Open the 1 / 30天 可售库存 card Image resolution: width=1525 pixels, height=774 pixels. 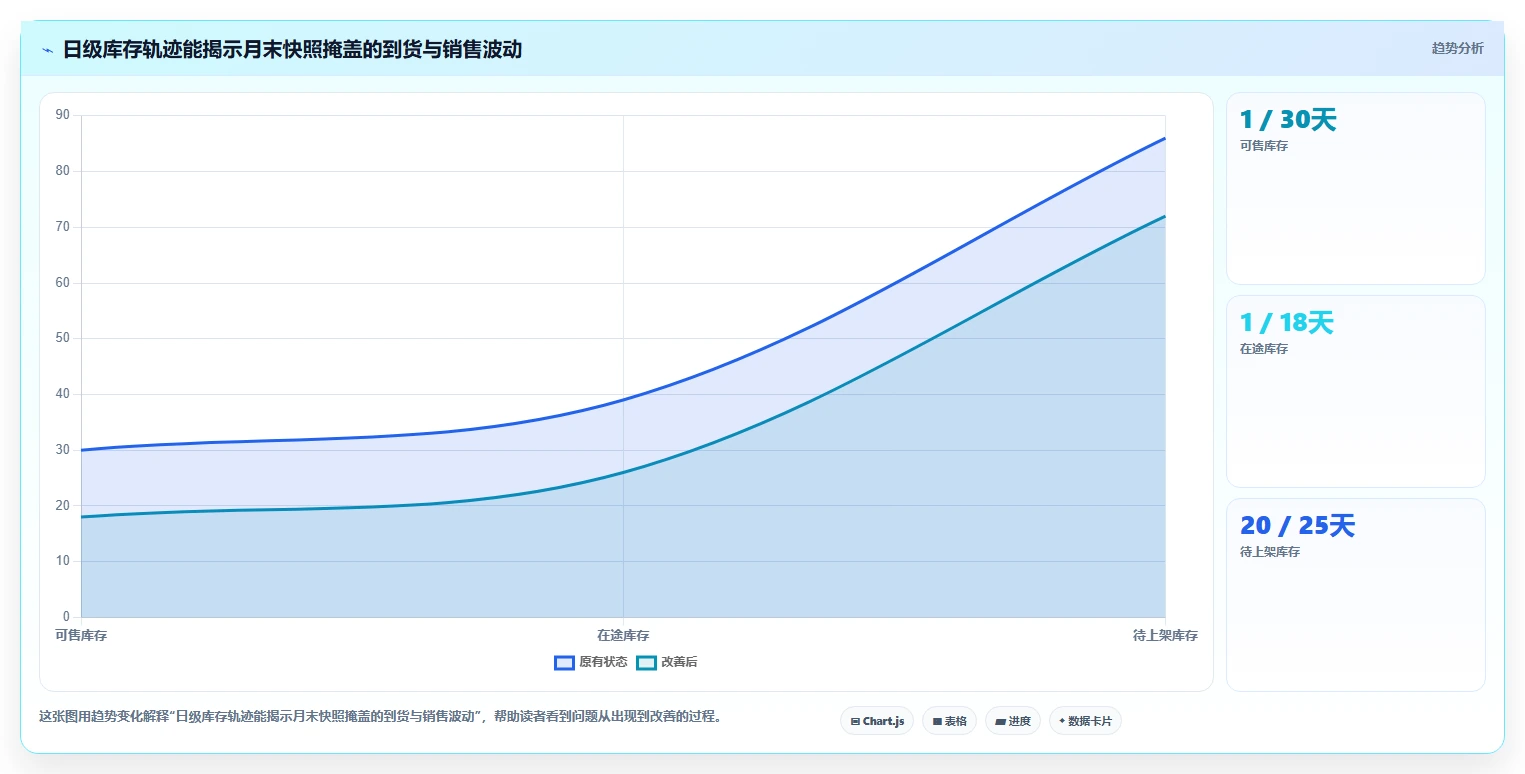tap(1355, 189)
